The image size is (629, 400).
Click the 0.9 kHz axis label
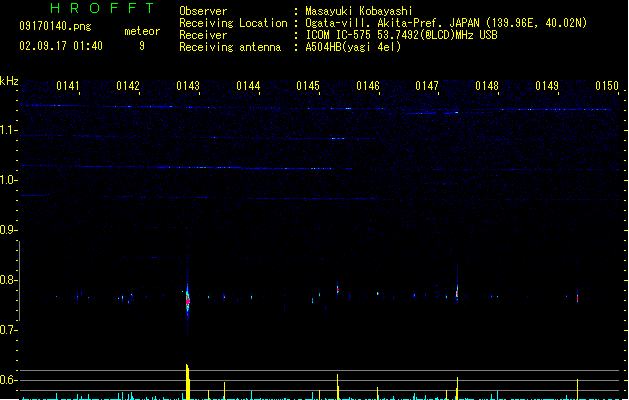[8, 230]
